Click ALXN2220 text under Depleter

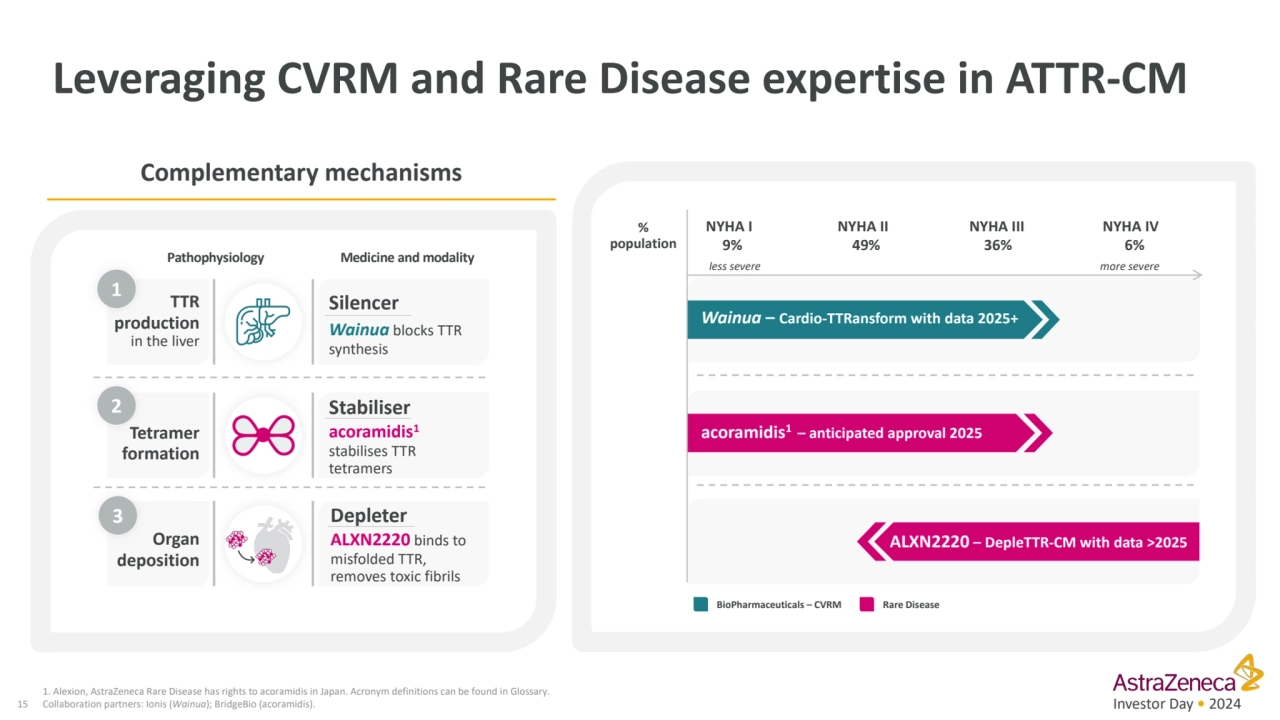pyautogui.click(x=369, y=540)
